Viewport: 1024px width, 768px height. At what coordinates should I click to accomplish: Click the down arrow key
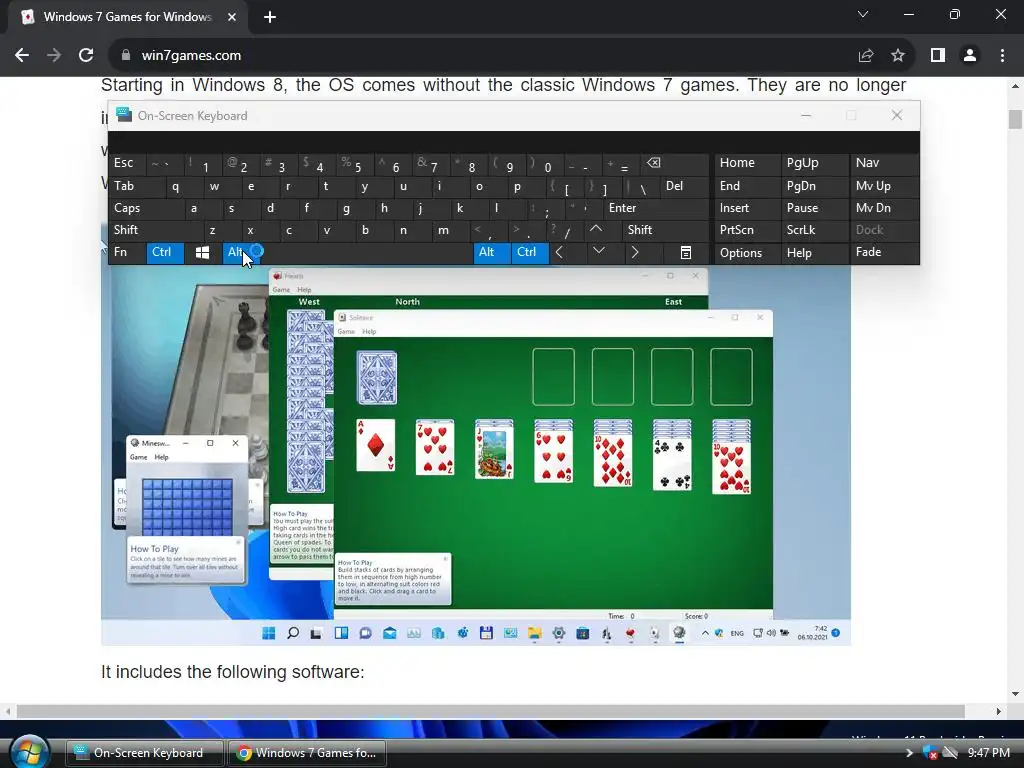598,252
